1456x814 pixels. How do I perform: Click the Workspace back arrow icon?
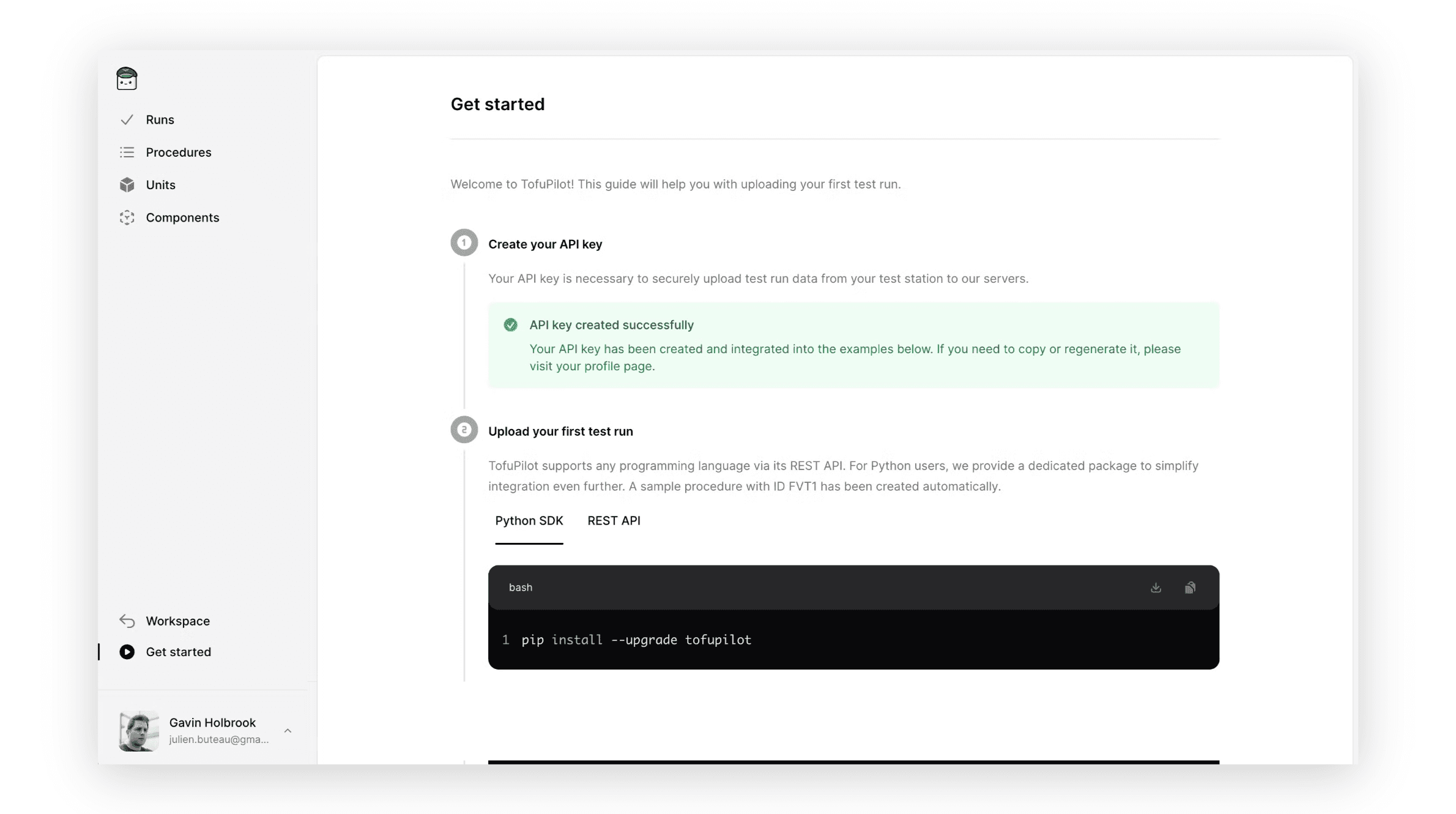coord(127,621)
